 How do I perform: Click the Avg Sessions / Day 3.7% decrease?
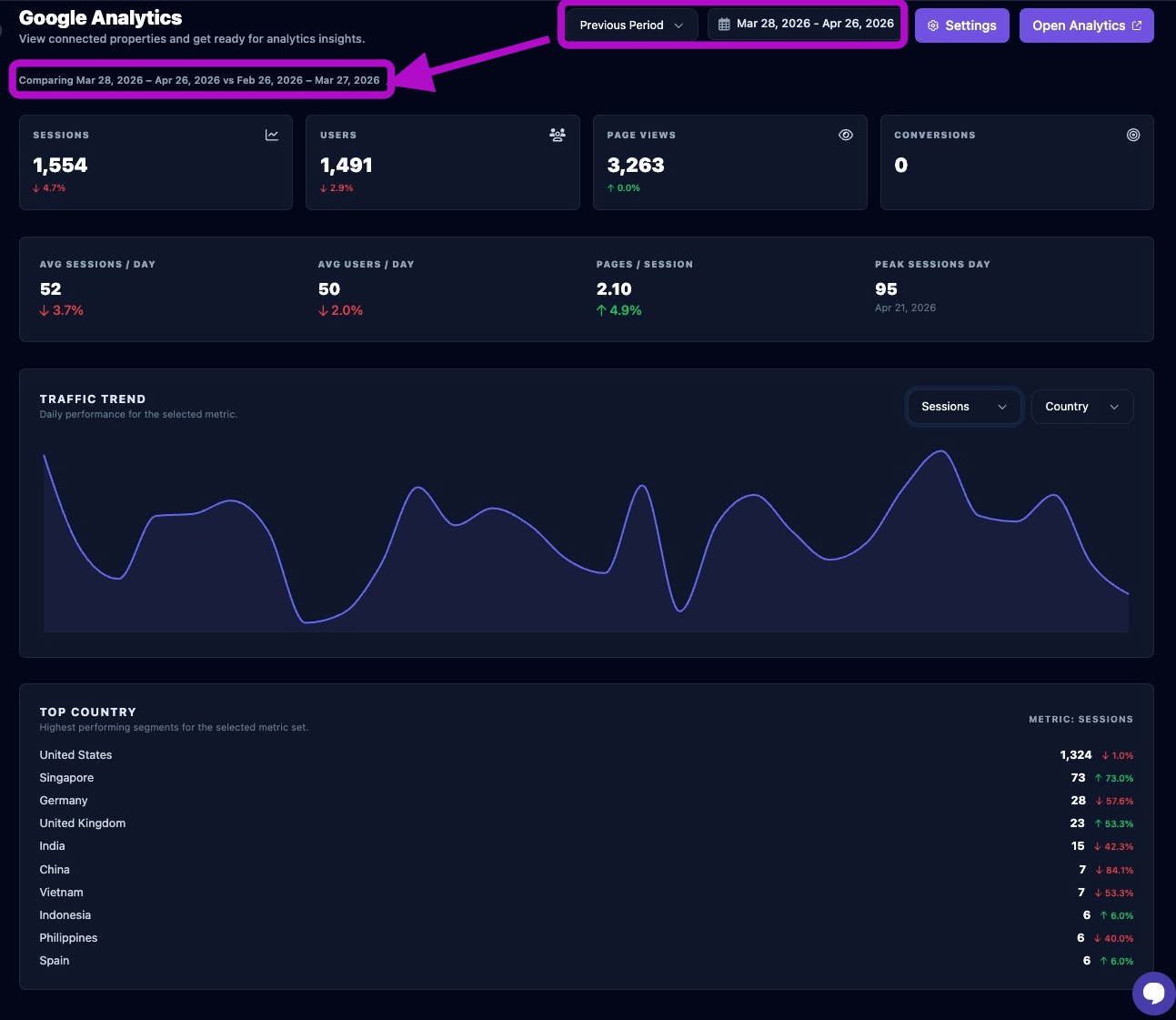click(x=62, y=310)
